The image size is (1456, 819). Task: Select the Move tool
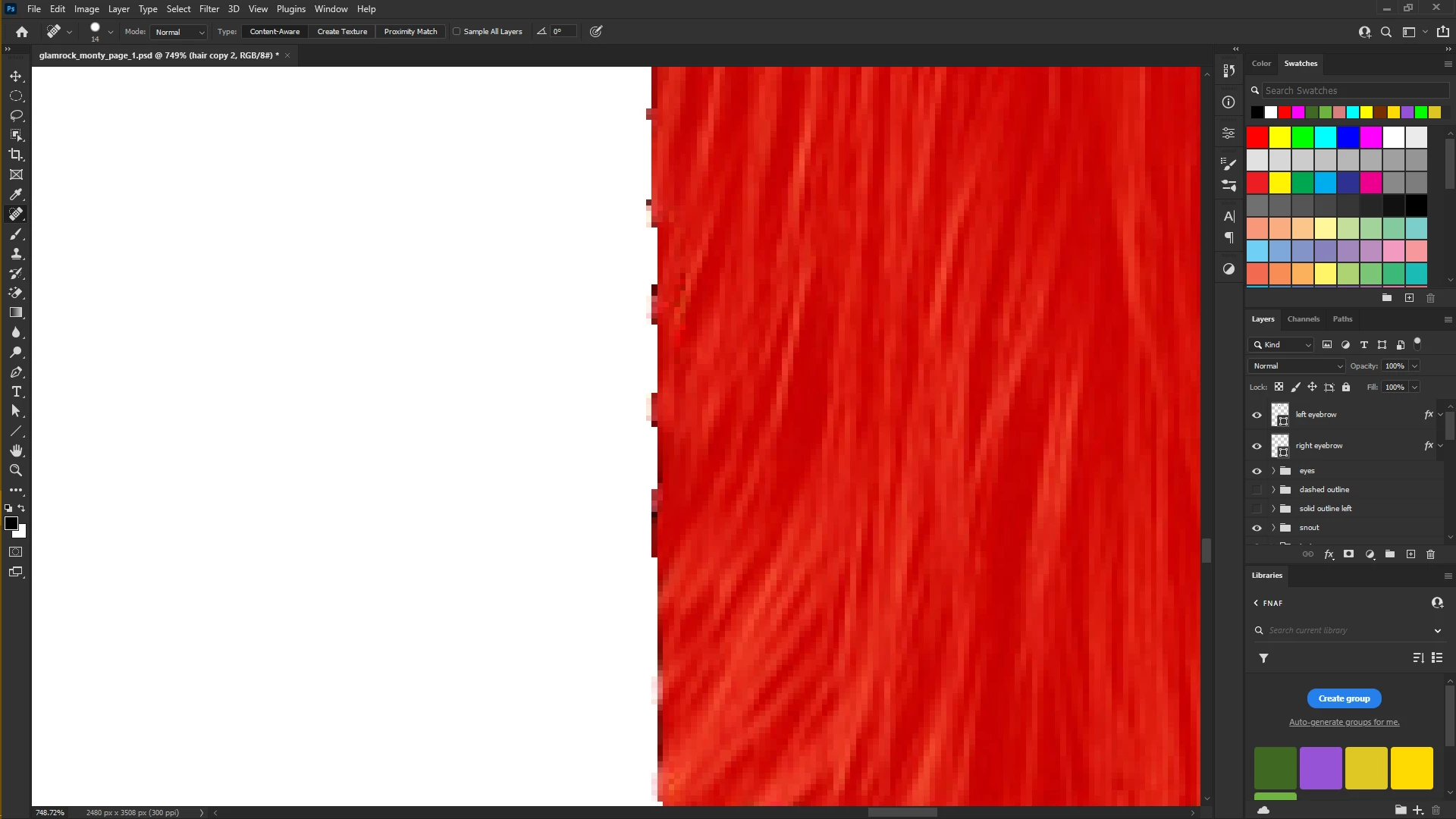pyautogui.click(x=16, y=77)
